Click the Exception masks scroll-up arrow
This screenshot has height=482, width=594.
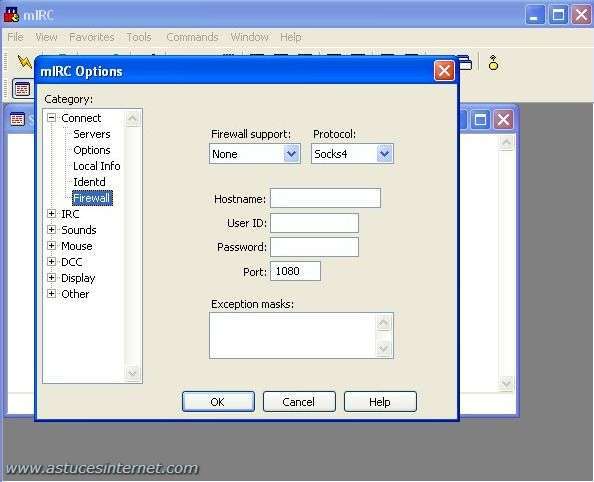pyautogui.click(x=383, y=323)
